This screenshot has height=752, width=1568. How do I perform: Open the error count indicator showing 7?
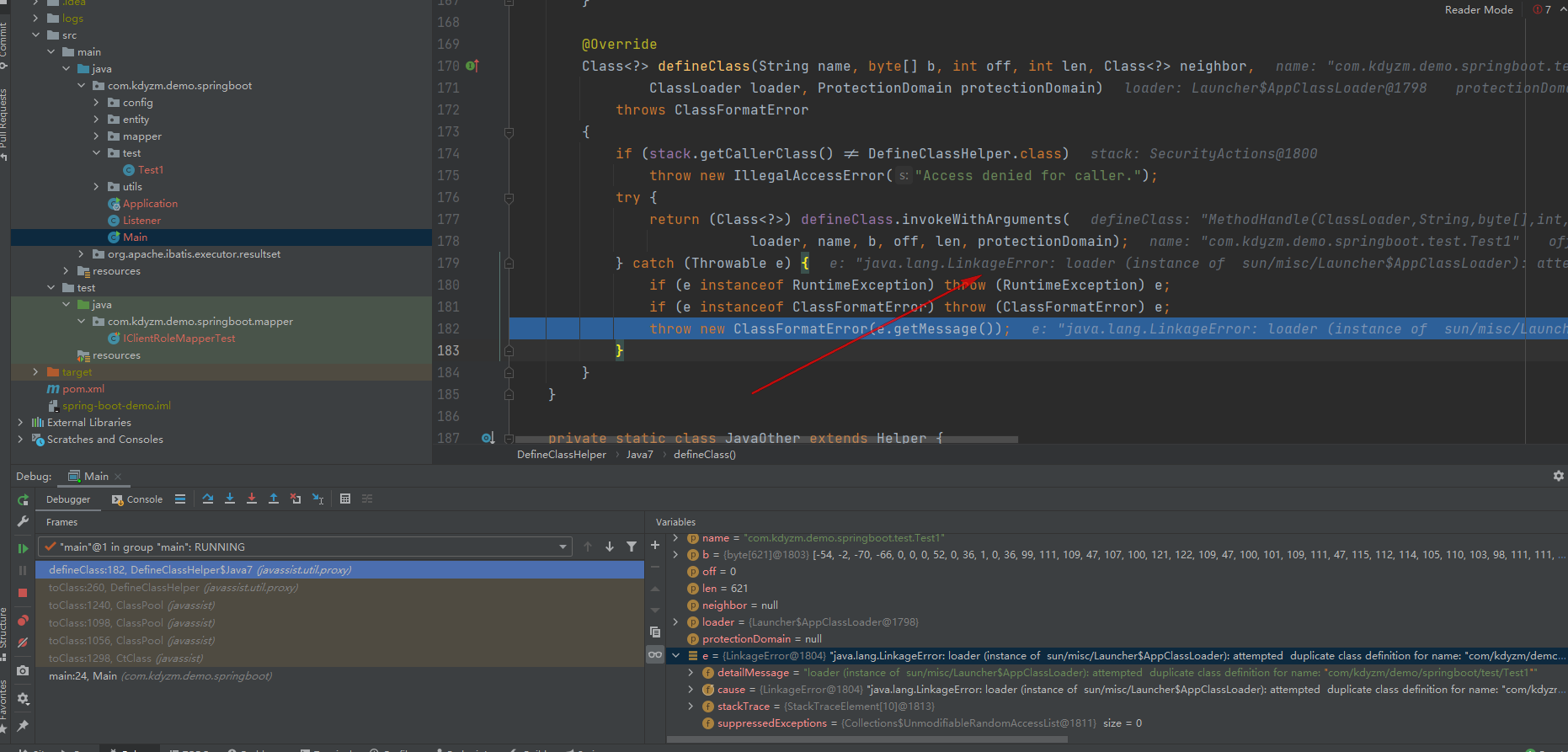(x=1543, y=10)
